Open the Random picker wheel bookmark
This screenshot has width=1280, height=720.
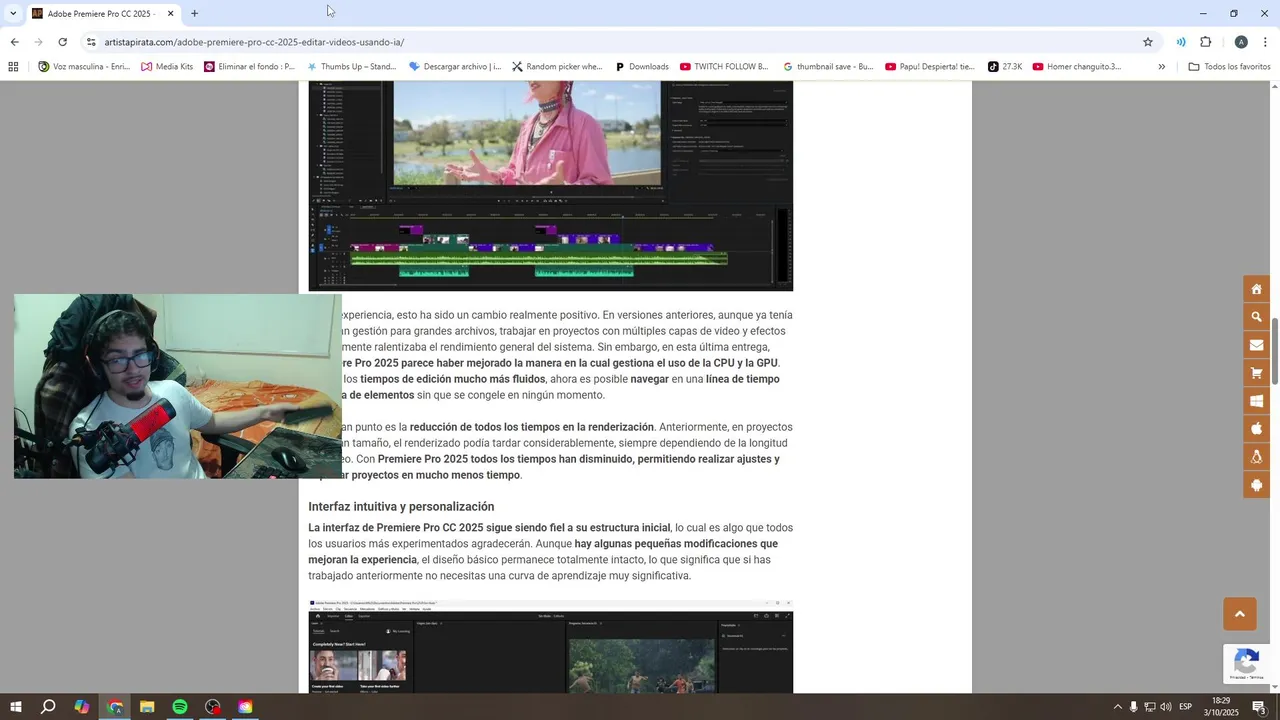click(557, 67)
